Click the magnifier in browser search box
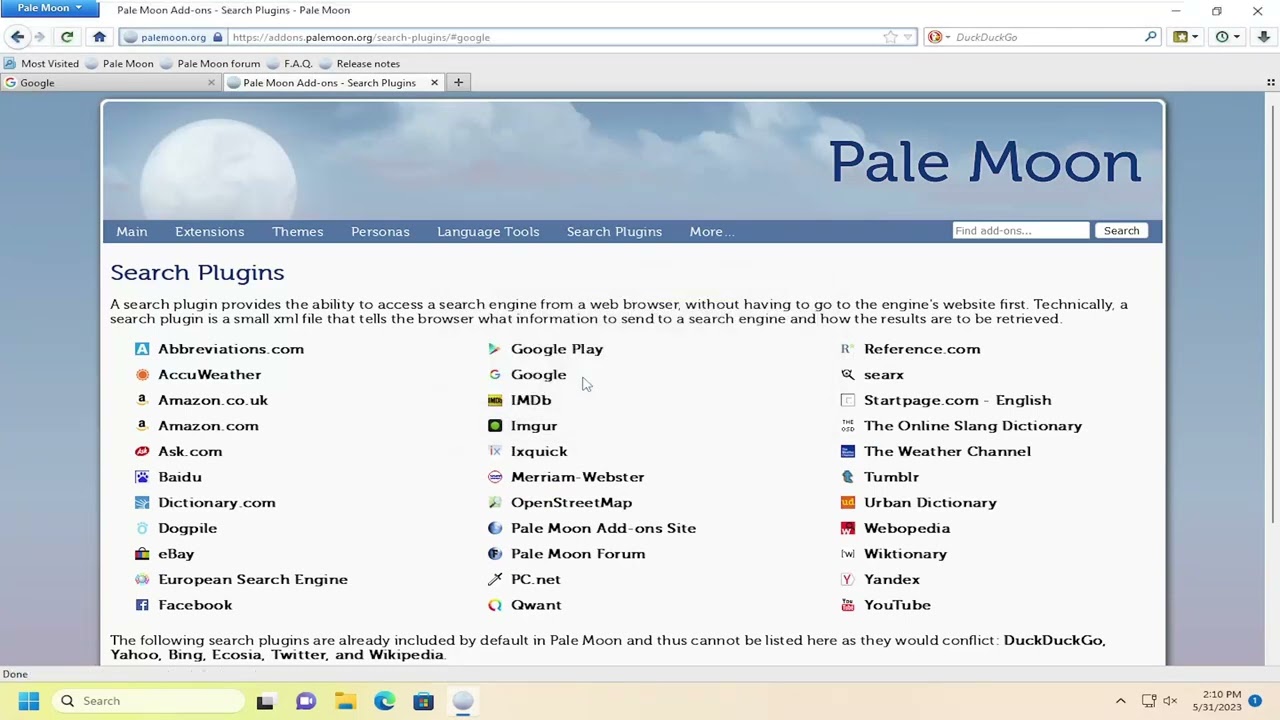Screen dimensions: 1280x720 tap(1151, 37)
